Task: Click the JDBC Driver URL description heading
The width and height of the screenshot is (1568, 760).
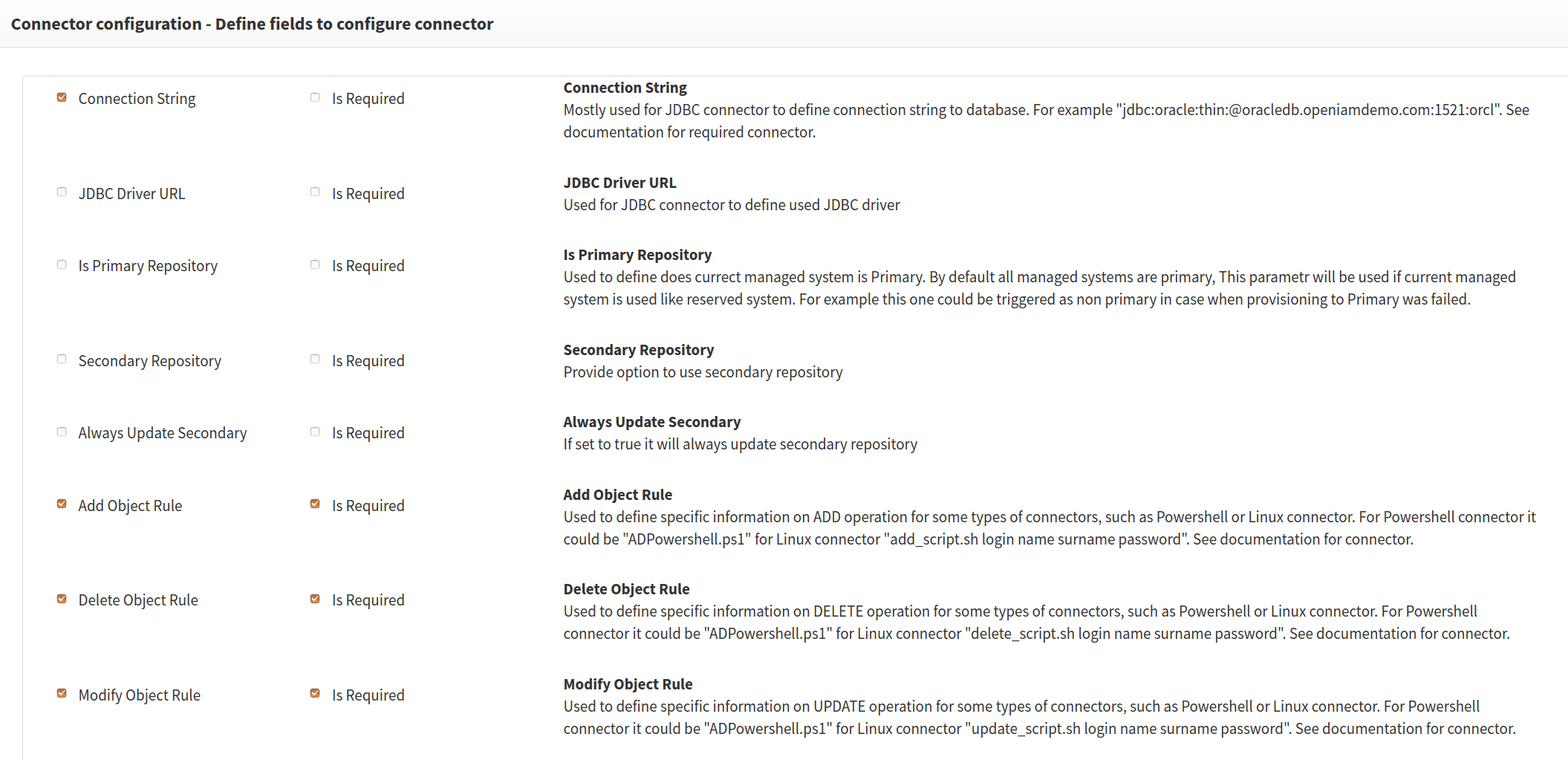Action: (619, 183)
